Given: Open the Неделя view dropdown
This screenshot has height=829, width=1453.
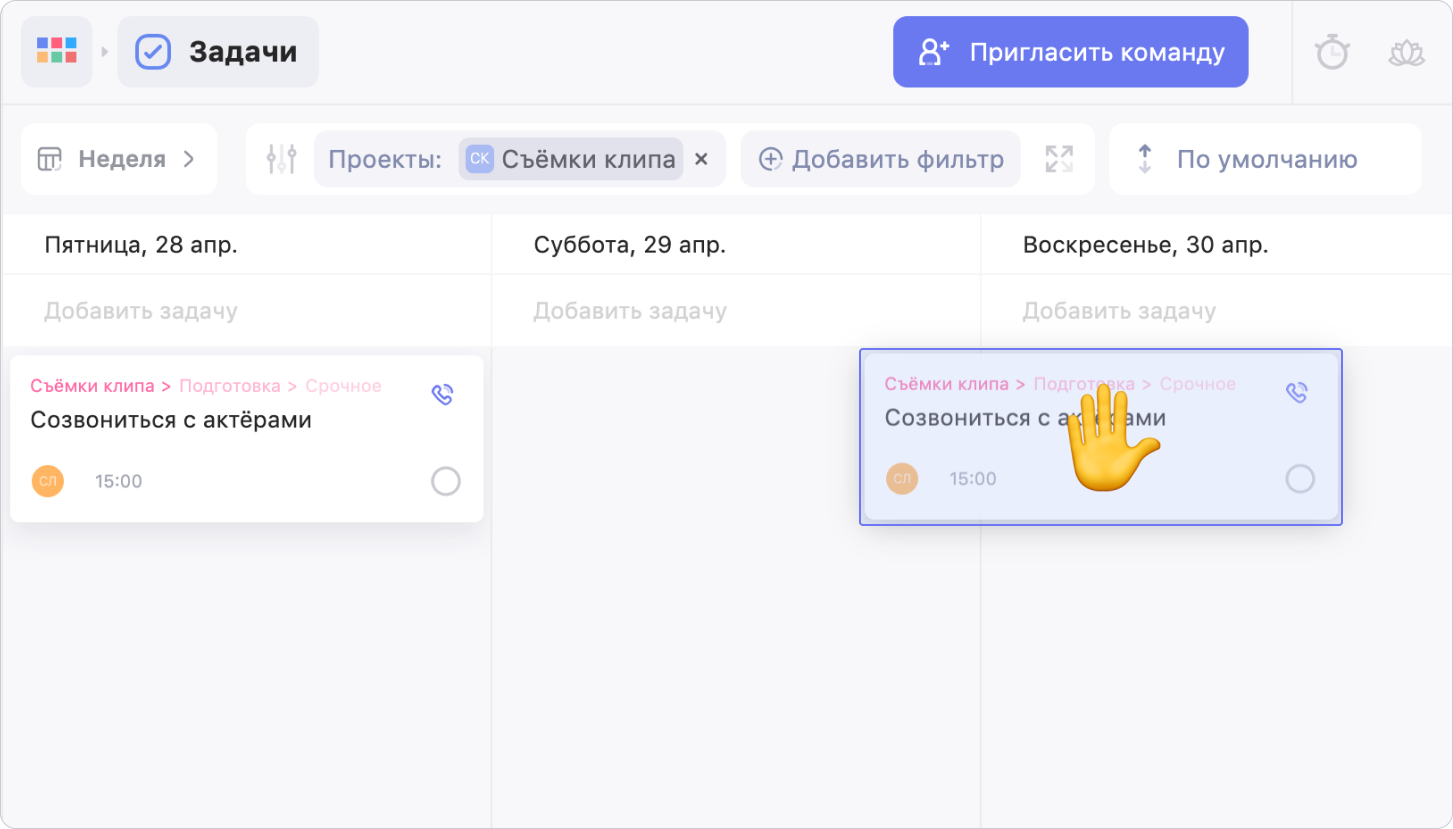Looking at the screenshot, I should coord(119,159).
